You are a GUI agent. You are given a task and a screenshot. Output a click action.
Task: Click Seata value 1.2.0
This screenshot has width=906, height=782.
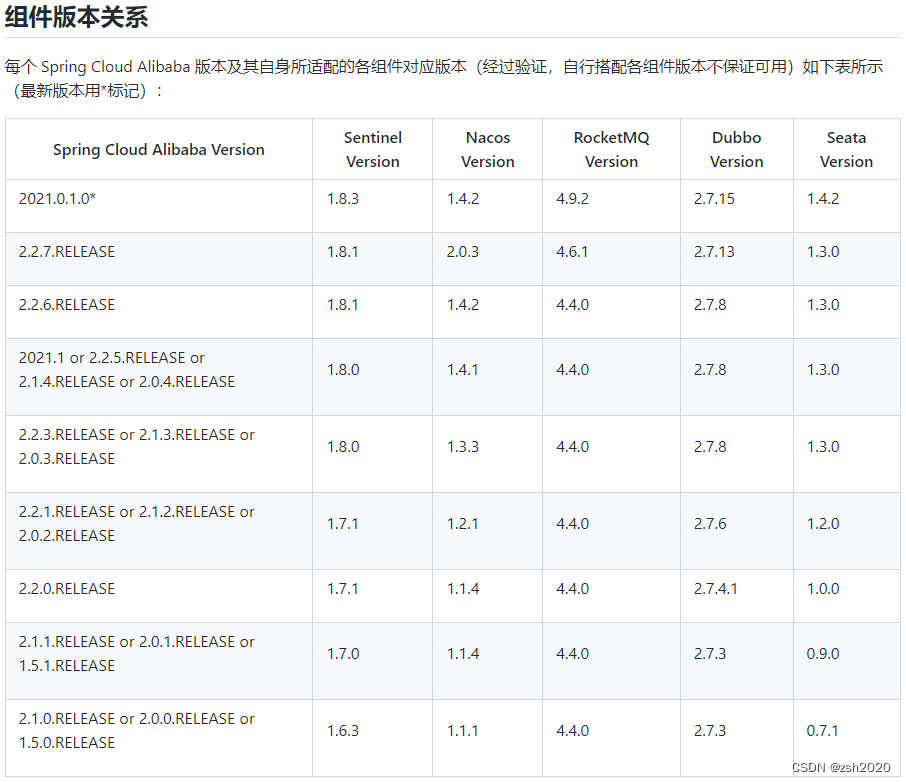click(823, 524)
